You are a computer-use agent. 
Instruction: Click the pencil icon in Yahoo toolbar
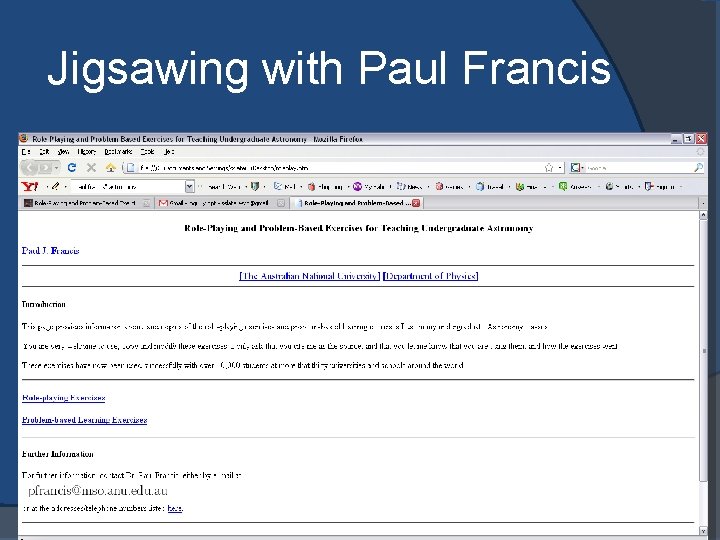(56, 186)
